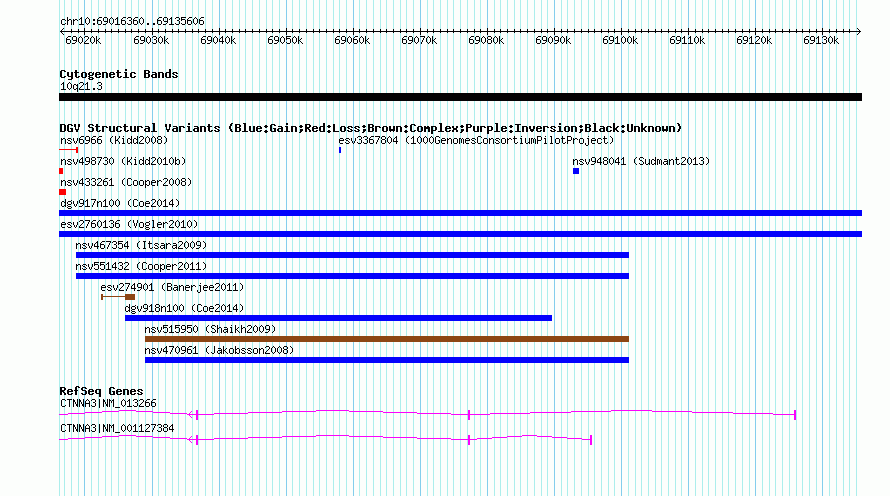The image size is (890, 496).
Task: Open variant dgv918n100 (Coe2014) label
Action: (184, 308)
